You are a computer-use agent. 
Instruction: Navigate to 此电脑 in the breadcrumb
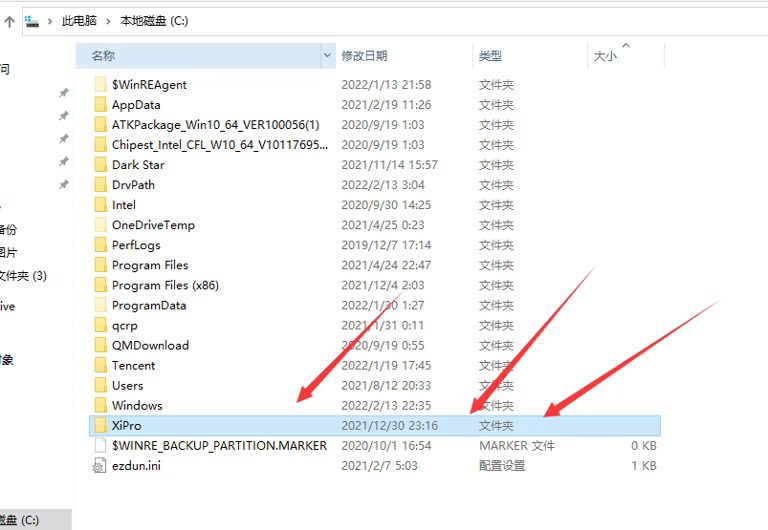click(80, 20)
